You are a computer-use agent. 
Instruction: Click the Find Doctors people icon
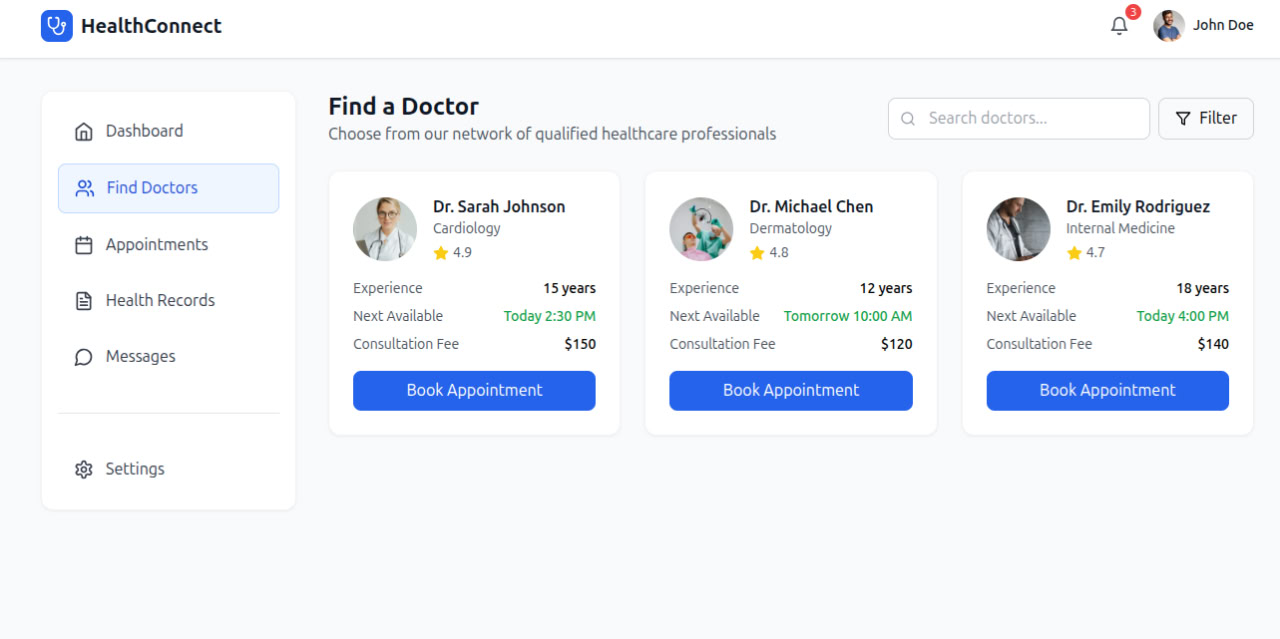tap(84, 187)
